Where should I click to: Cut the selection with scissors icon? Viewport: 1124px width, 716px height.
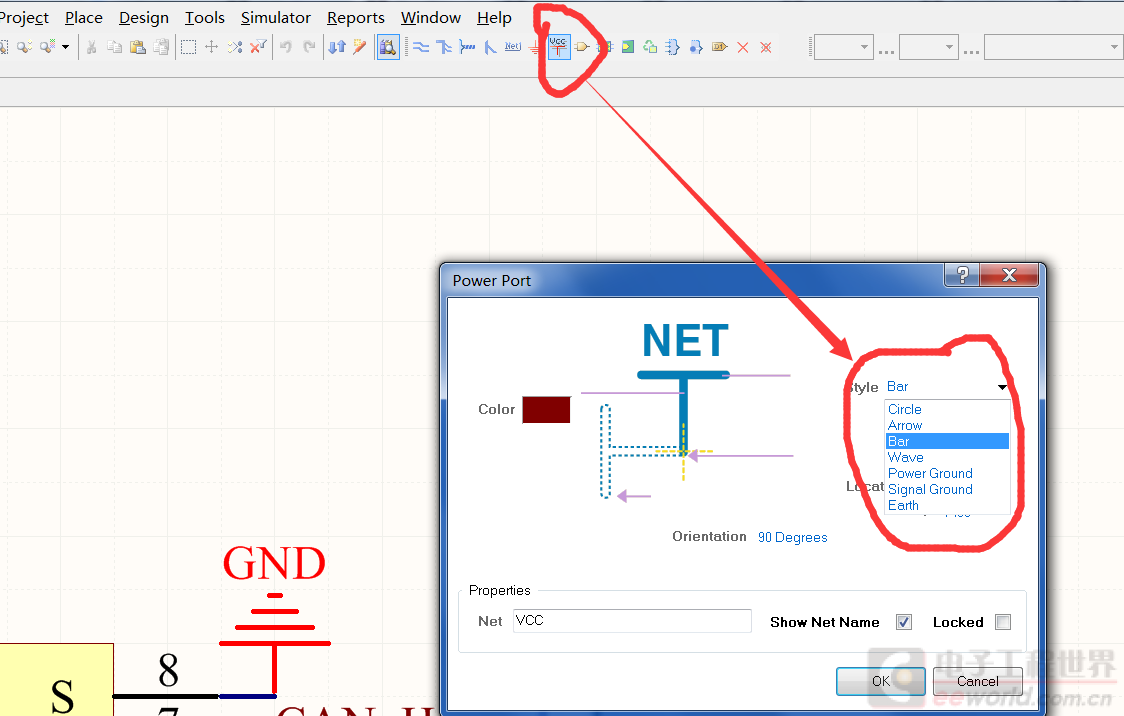(92, 47)
